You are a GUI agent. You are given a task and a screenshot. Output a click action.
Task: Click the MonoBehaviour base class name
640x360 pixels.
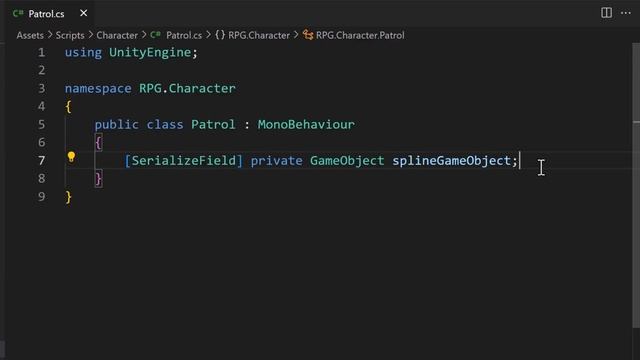(x=306, y=124)
